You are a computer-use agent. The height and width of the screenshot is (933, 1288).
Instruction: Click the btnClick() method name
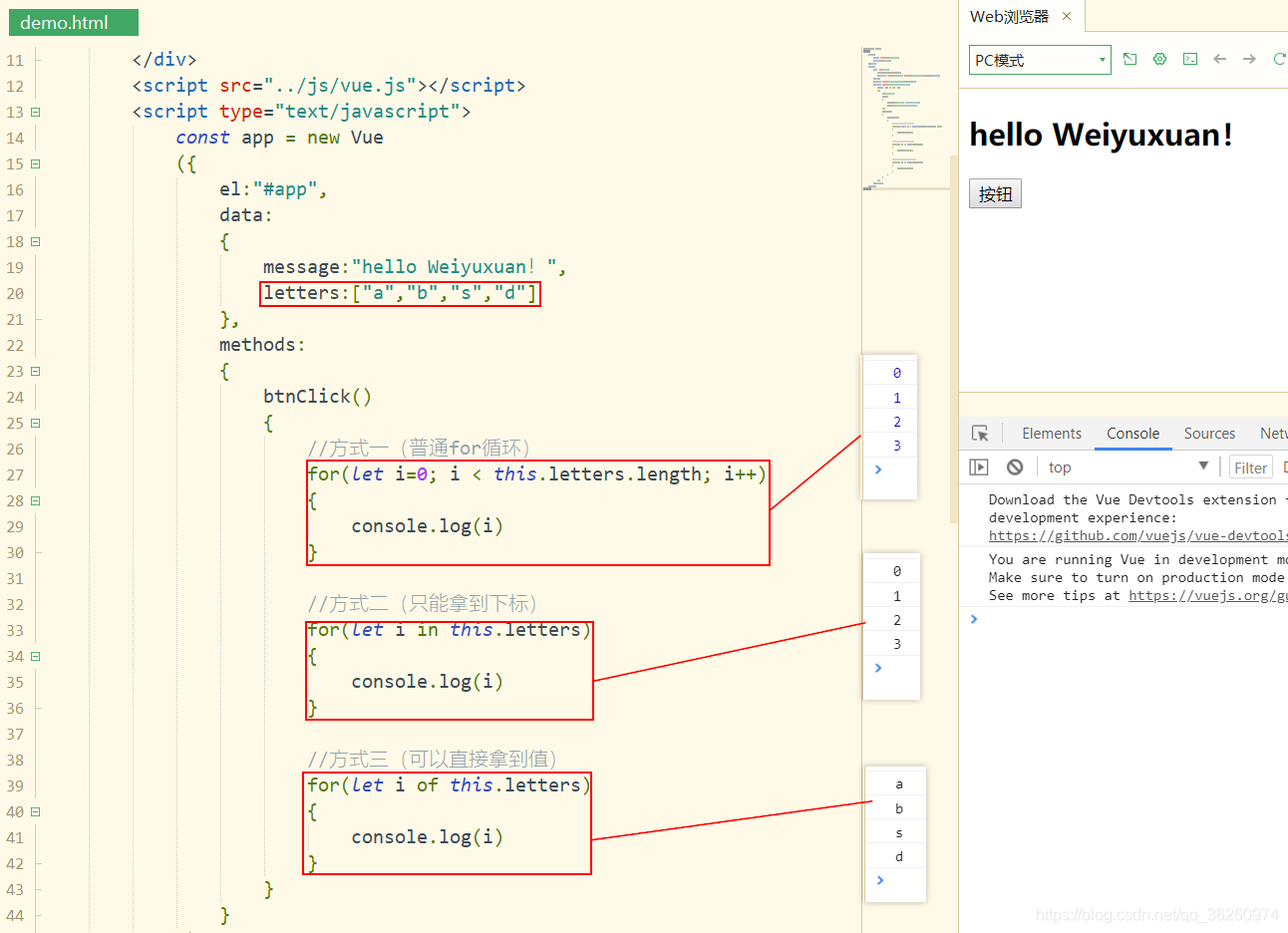(317, 397)
